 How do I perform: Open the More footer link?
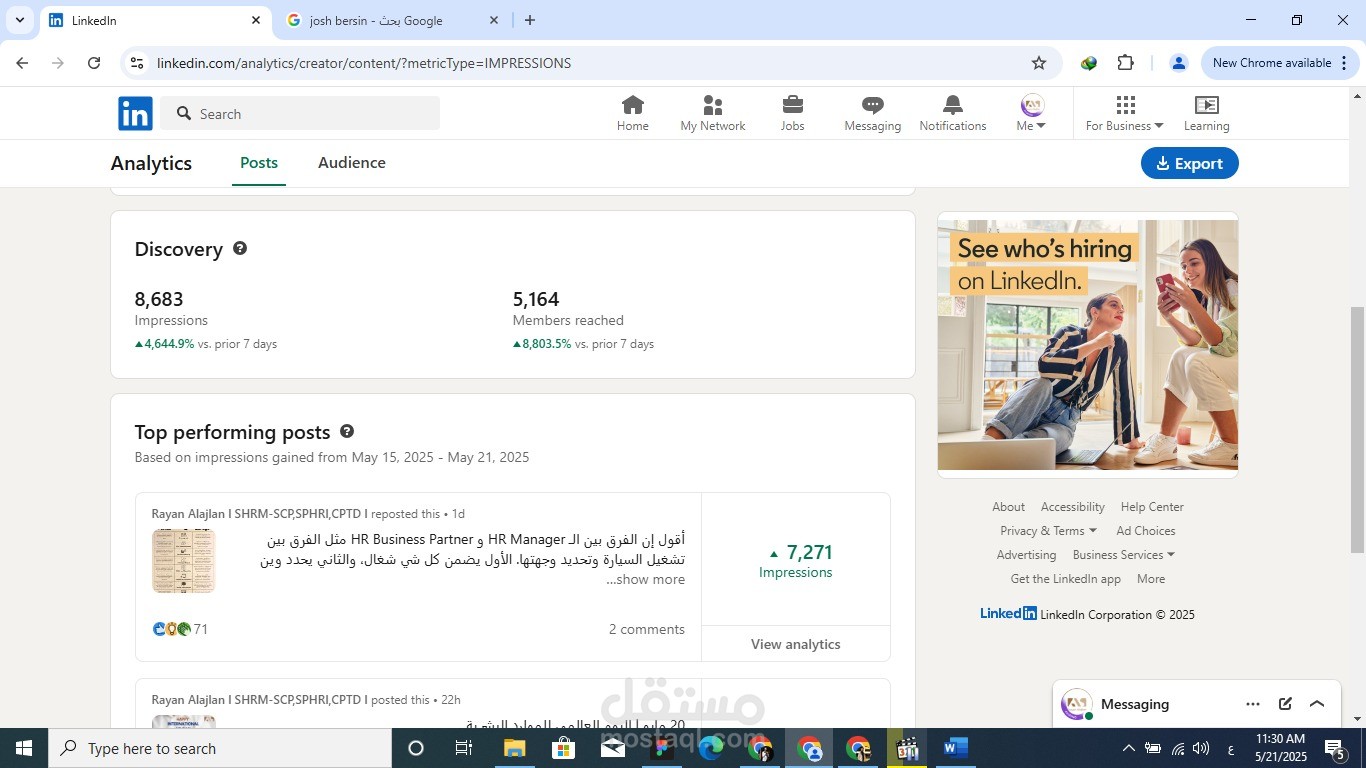pyautogui.click(x=1150, y=579)
